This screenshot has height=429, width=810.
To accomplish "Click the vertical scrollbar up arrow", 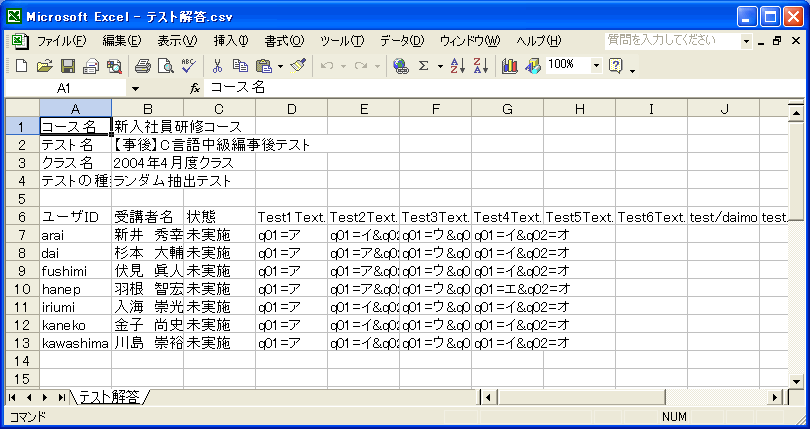I will click(x=796, y=112).
